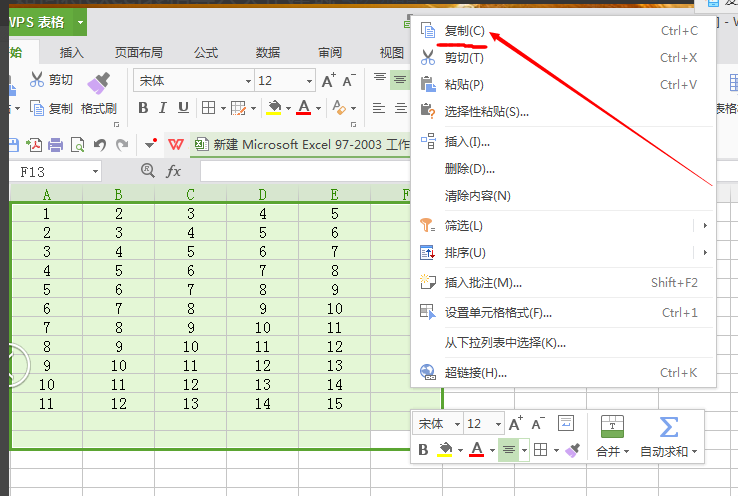Switch to the 视图 ribbon tab
Viewport: 738px width, 496px height.
coord(392,52)
